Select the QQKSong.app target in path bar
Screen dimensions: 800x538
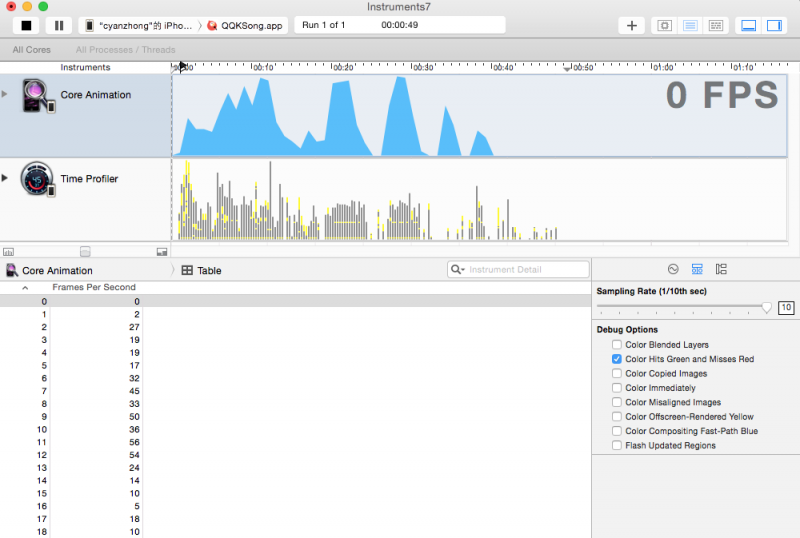tap(247, 25)
